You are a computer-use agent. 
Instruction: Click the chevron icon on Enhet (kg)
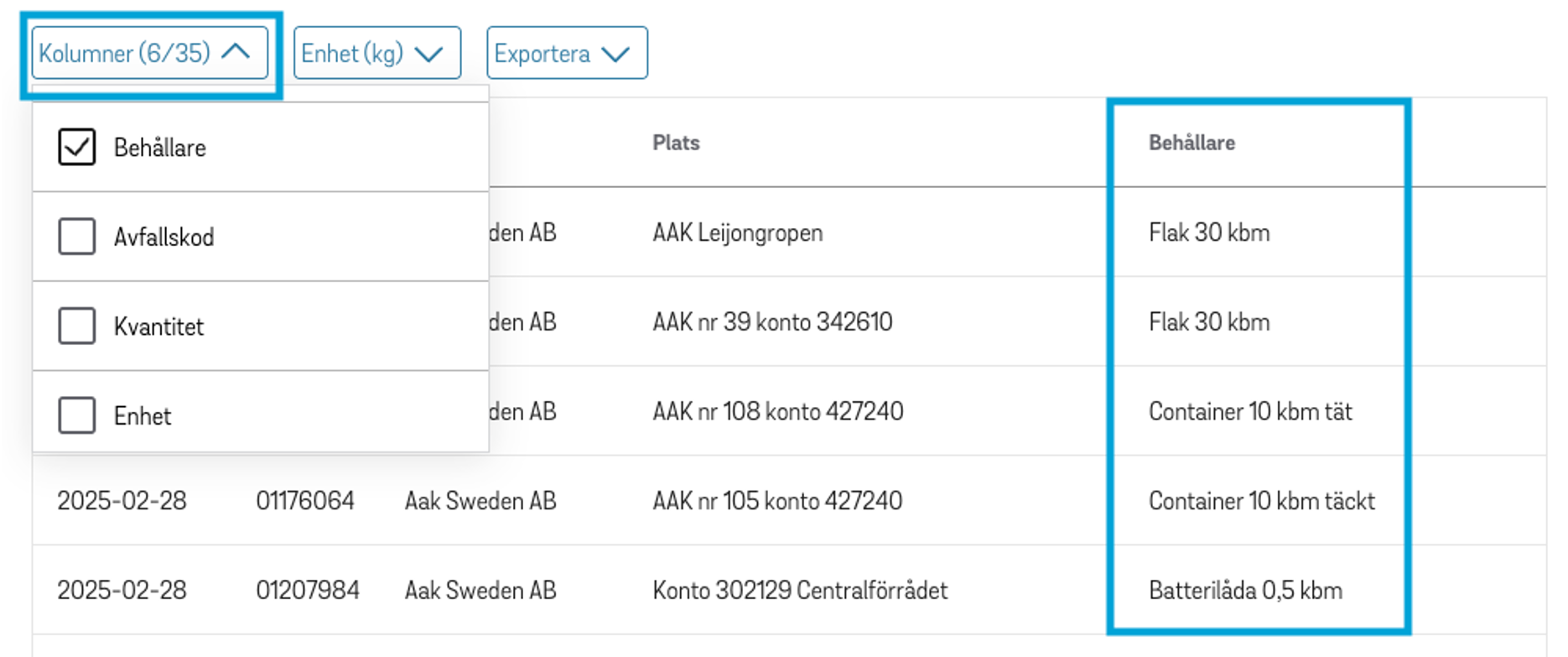pyautogui.click(x=428, y=55)
